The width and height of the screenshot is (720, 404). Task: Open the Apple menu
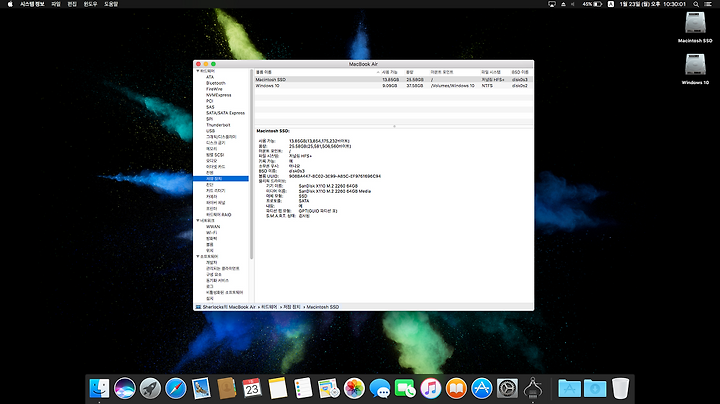(x=10, y=4)
